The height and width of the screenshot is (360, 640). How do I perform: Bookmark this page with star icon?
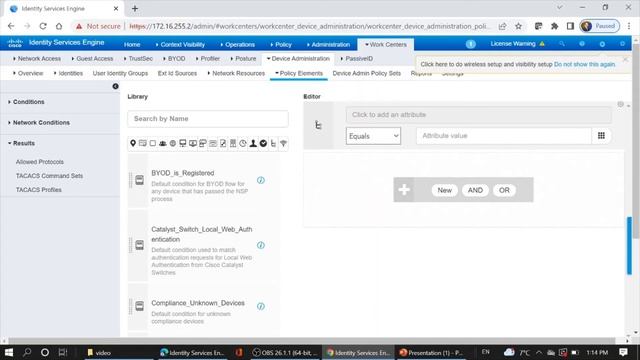pos(518,26)
